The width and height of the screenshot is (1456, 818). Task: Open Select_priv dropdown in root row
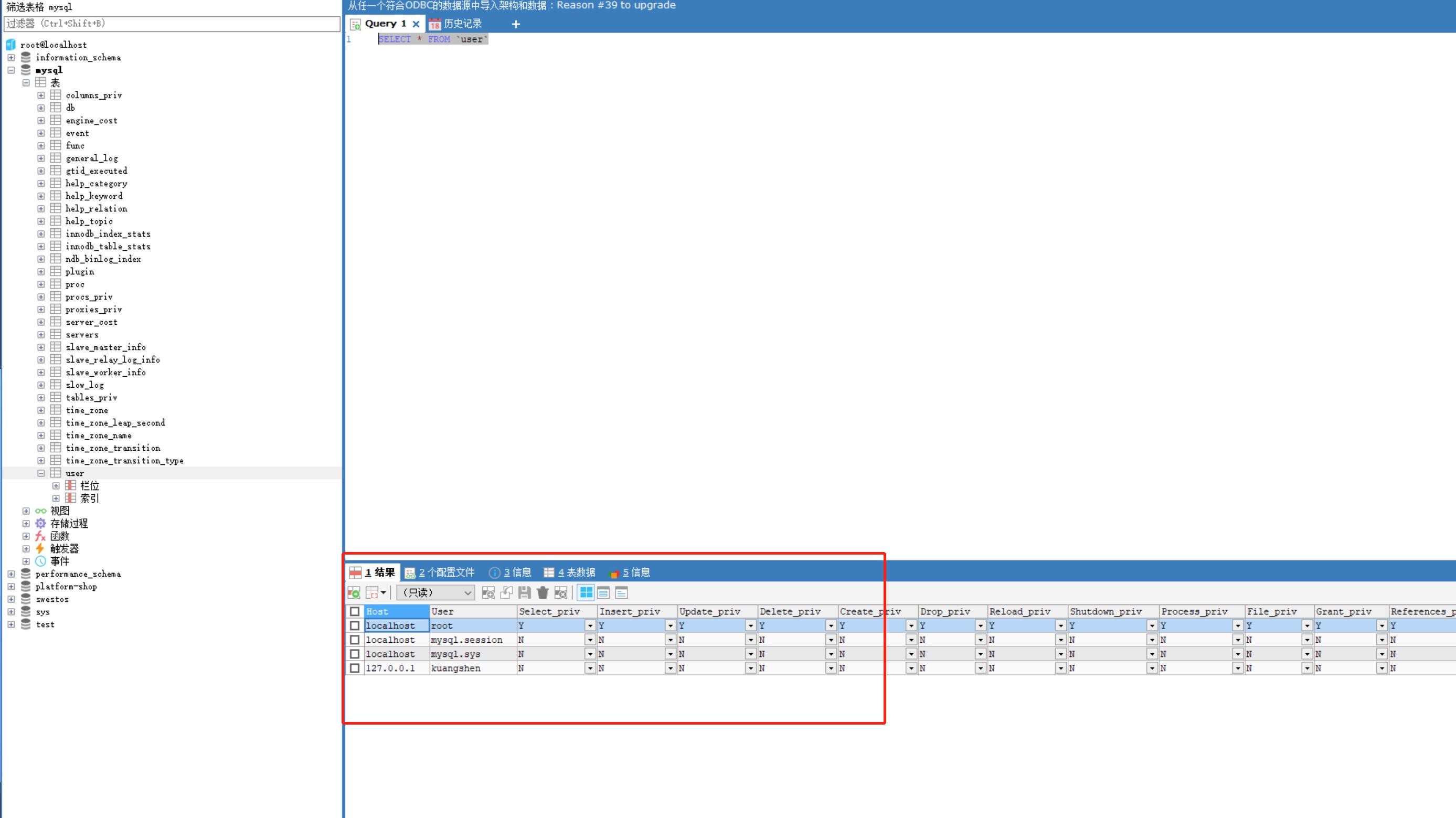pos(590,626)
